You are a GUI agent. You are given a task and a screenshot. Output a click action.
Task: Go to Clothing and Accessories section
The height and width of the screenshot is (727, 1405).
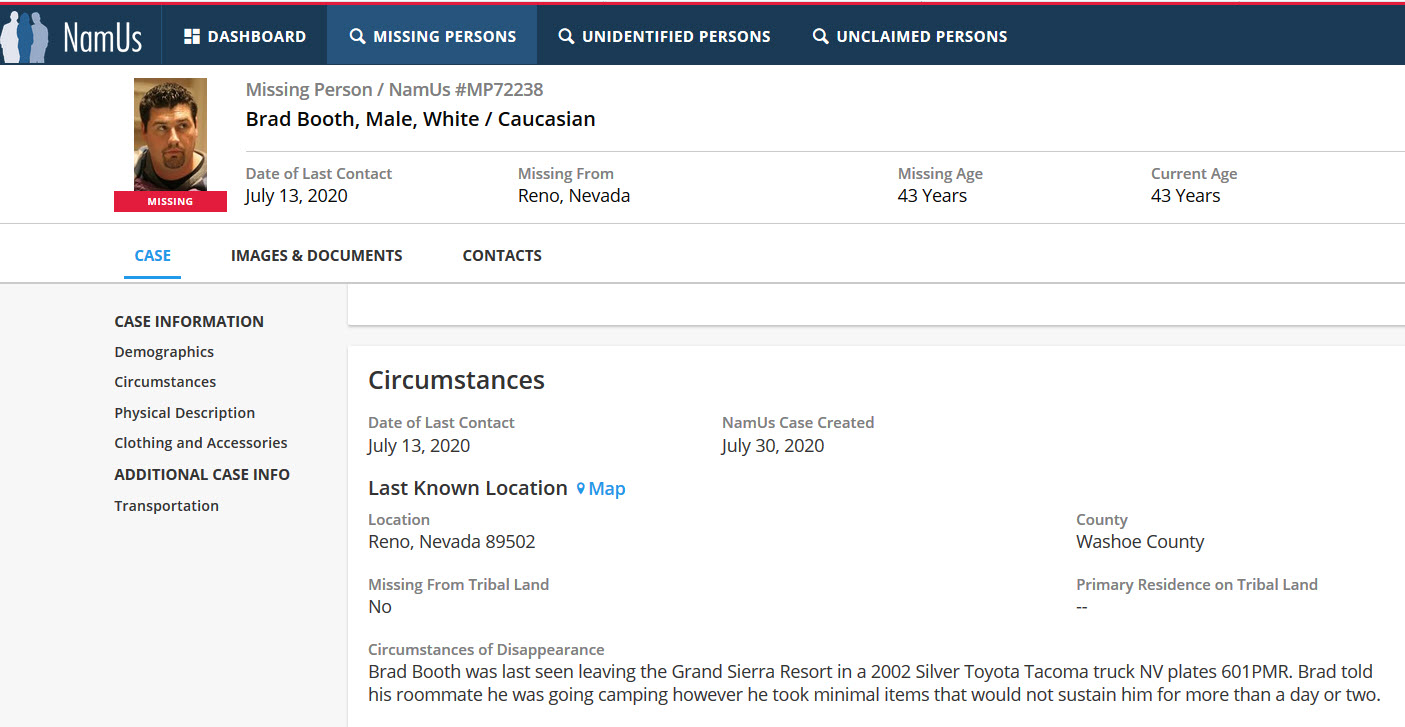(200, 443)
